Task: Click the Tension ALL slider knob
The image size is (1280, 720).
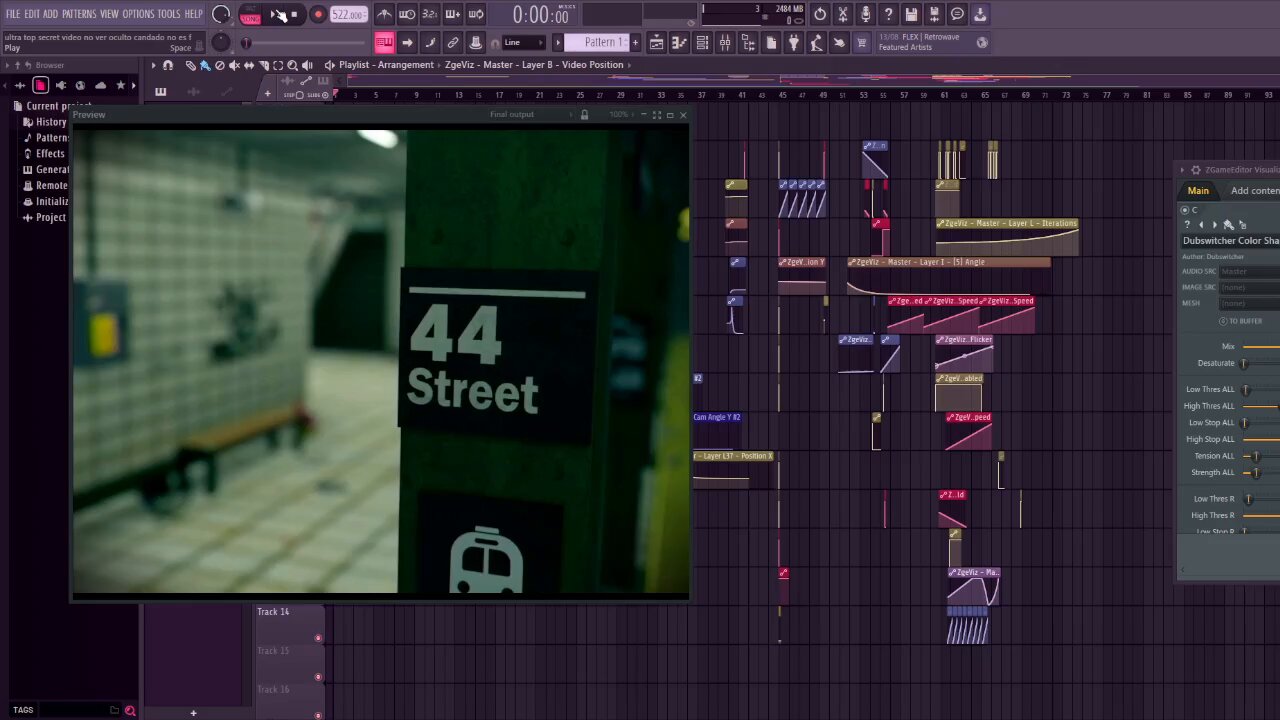Action: pyautogui.click(x=1257, y=456)
